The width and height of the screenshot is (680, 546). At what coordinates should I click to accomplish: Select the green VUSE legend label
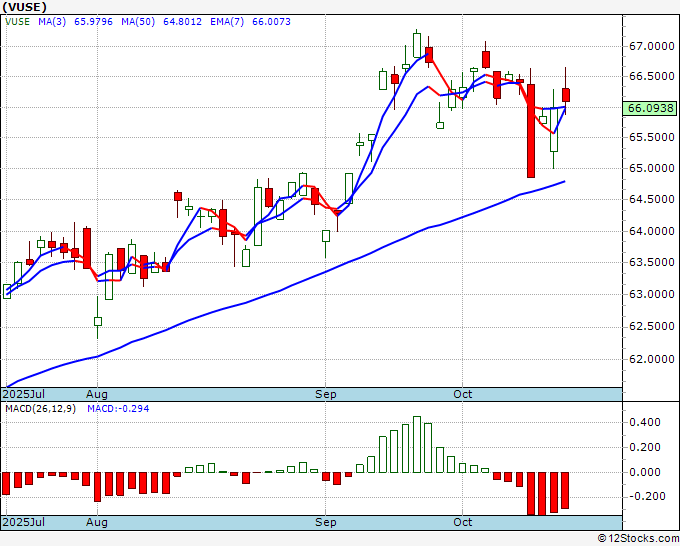point(17,22)
